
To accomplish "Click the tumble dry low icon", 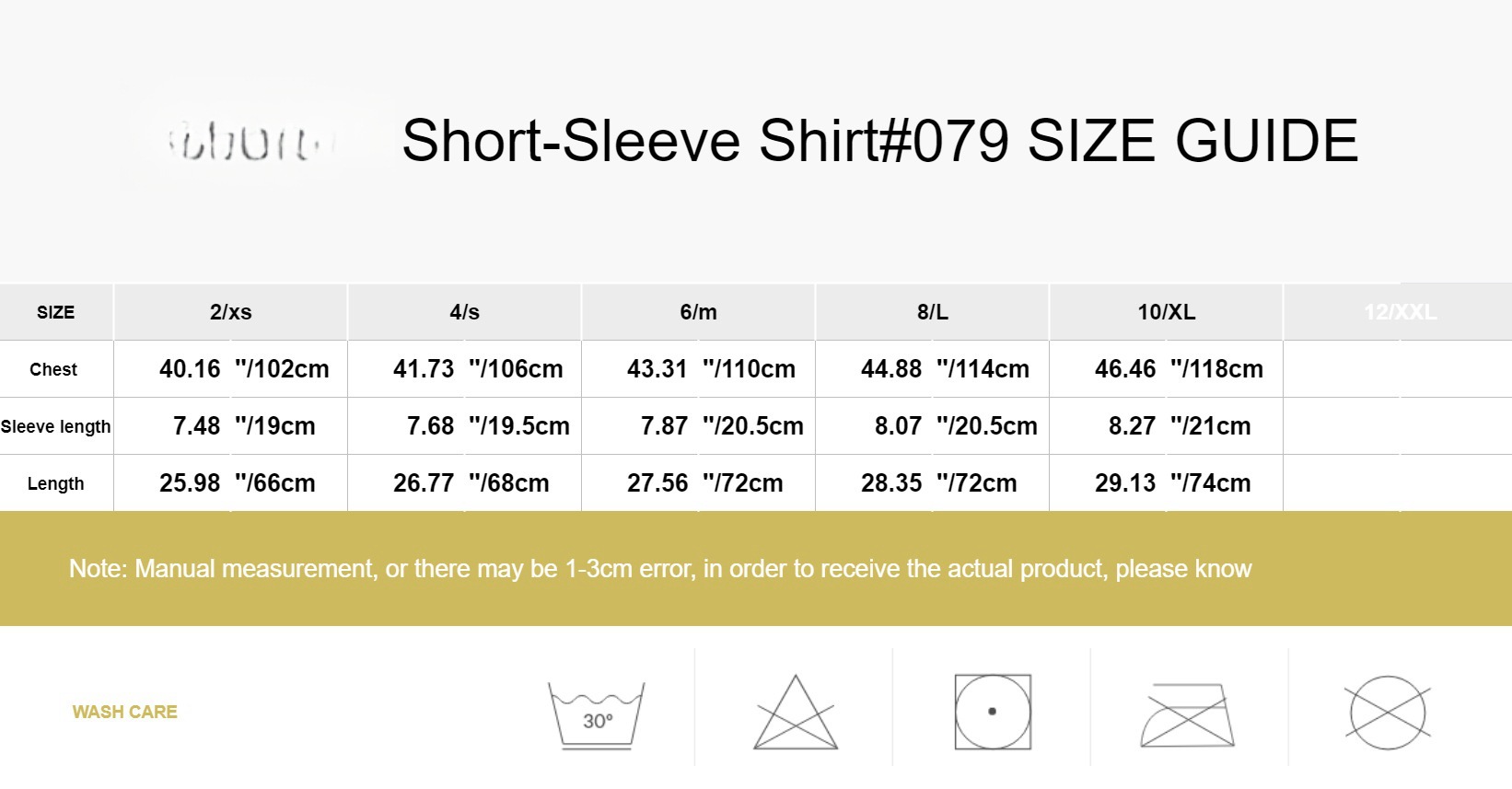I will tap(992, 712).
